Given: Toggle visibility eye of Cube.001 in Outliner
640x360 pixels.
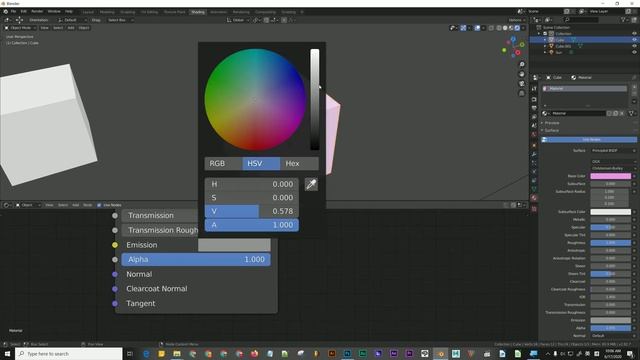Looking at the screenshot, I should 634,46.
